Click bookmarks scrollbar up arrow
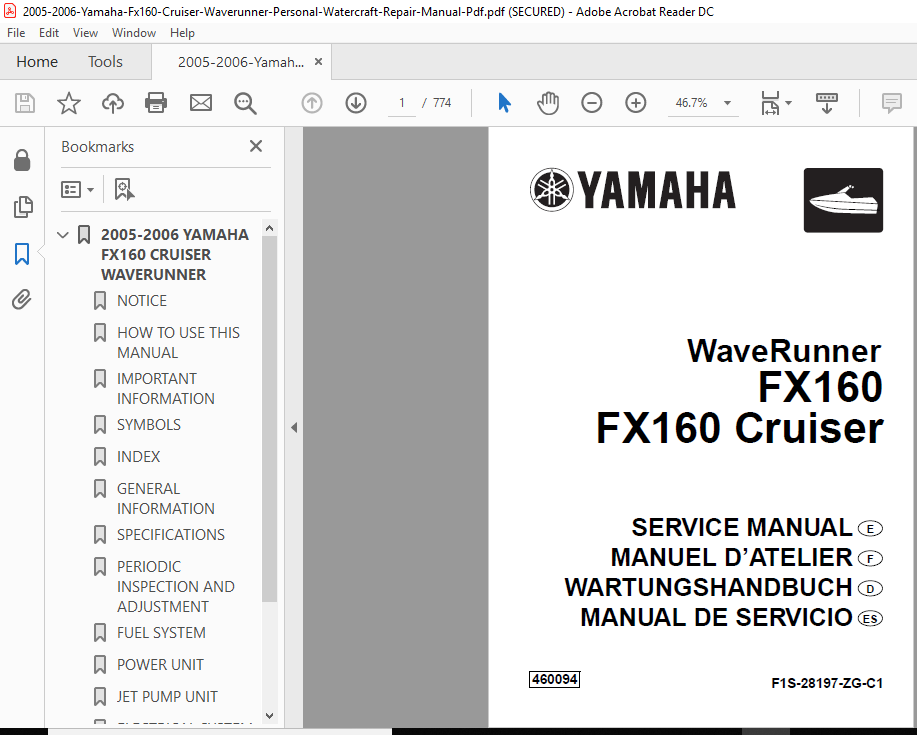 click(270, 228)
